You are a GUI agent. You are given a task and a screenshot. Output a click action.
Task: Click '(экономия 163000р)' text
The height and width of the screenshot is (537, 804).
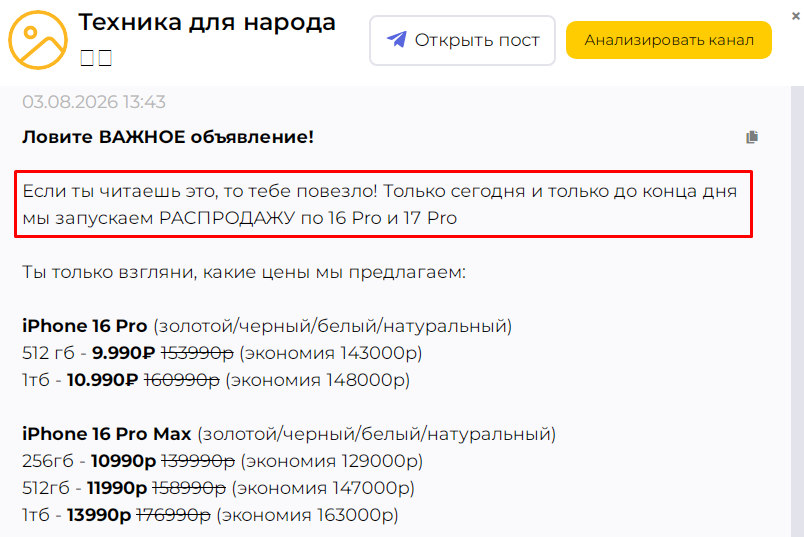click(307, 515)
